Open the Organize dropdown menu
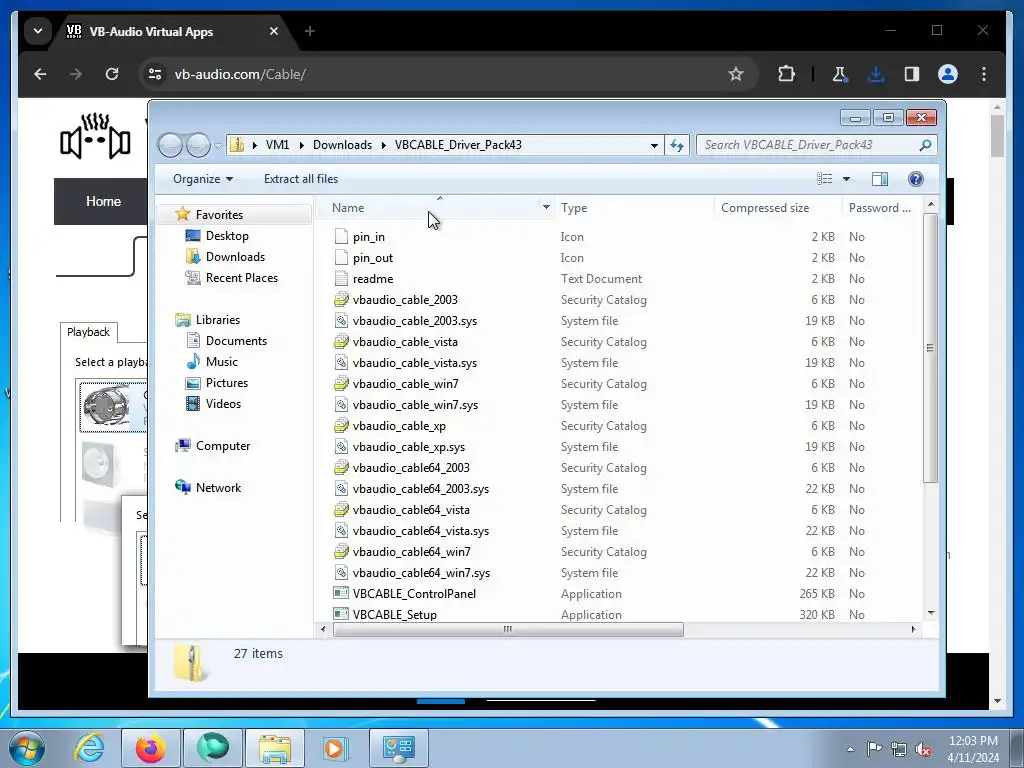Screen dimensions: 1024x768 tap(202, 179)
